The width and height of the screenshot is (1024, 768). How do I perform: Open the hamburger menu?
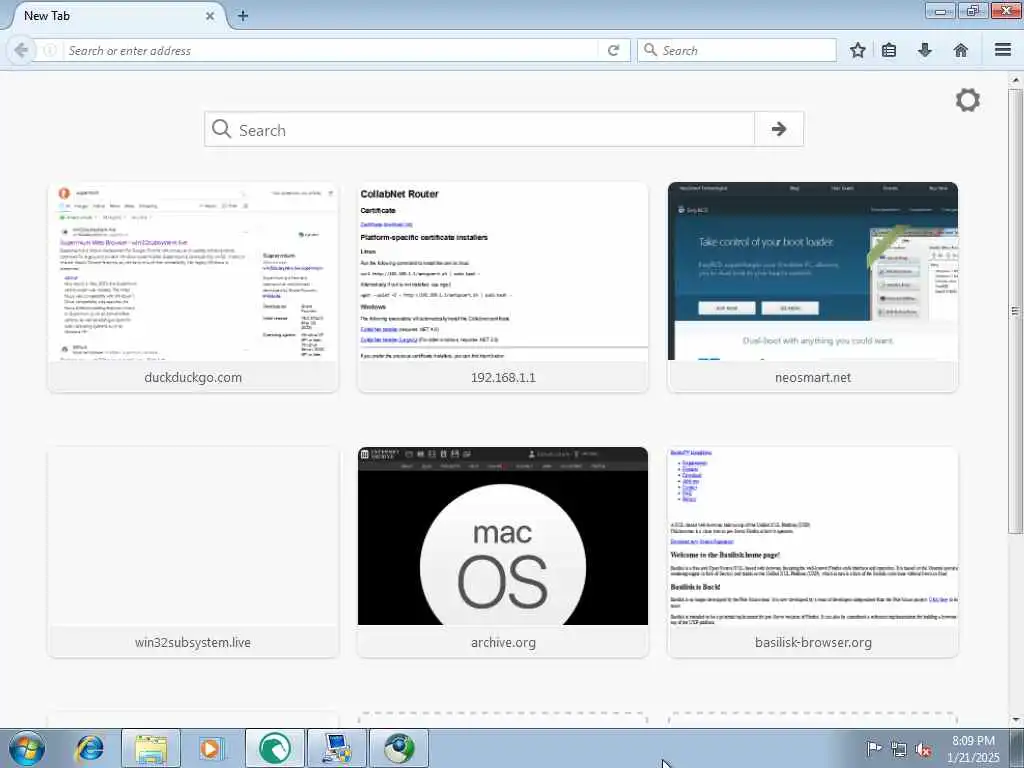(x=1003, y=50)
